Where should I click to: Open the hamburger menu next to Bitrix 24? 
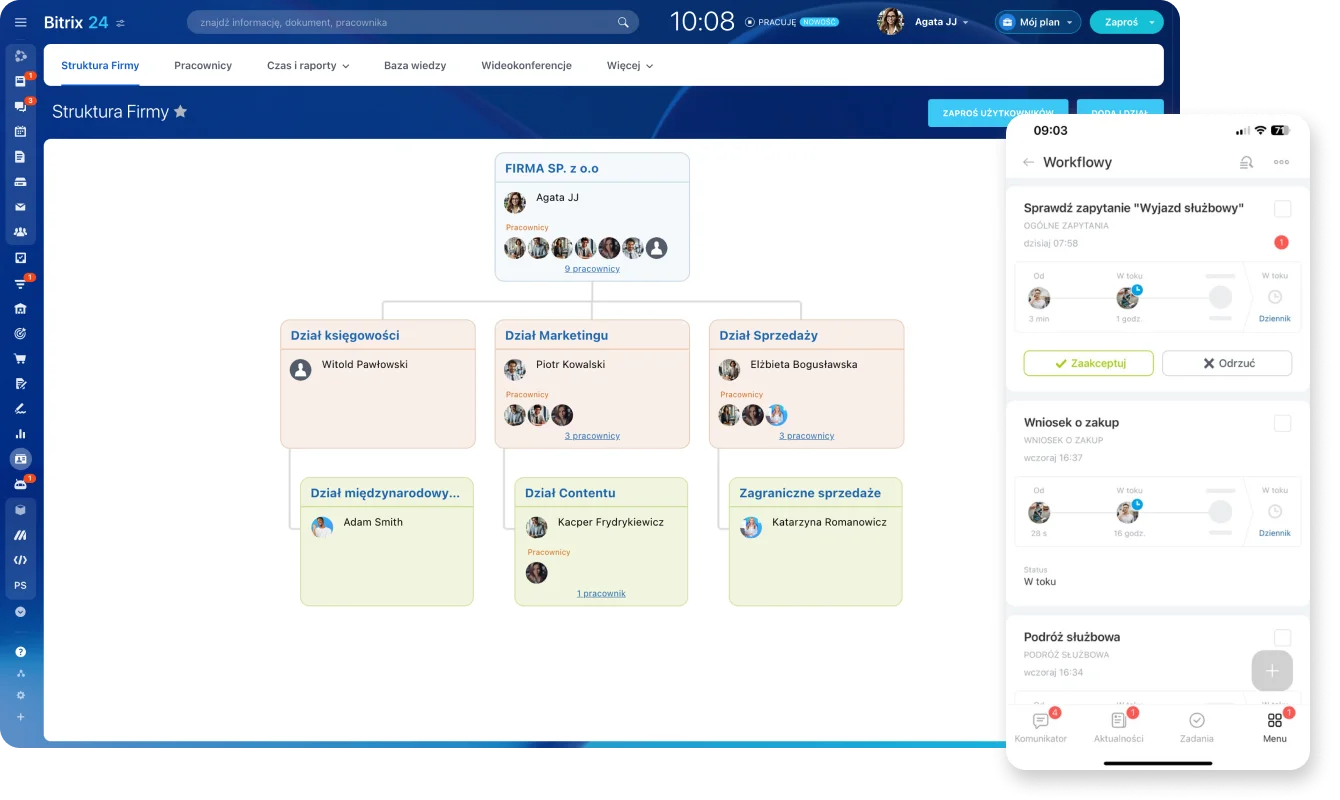21,22
